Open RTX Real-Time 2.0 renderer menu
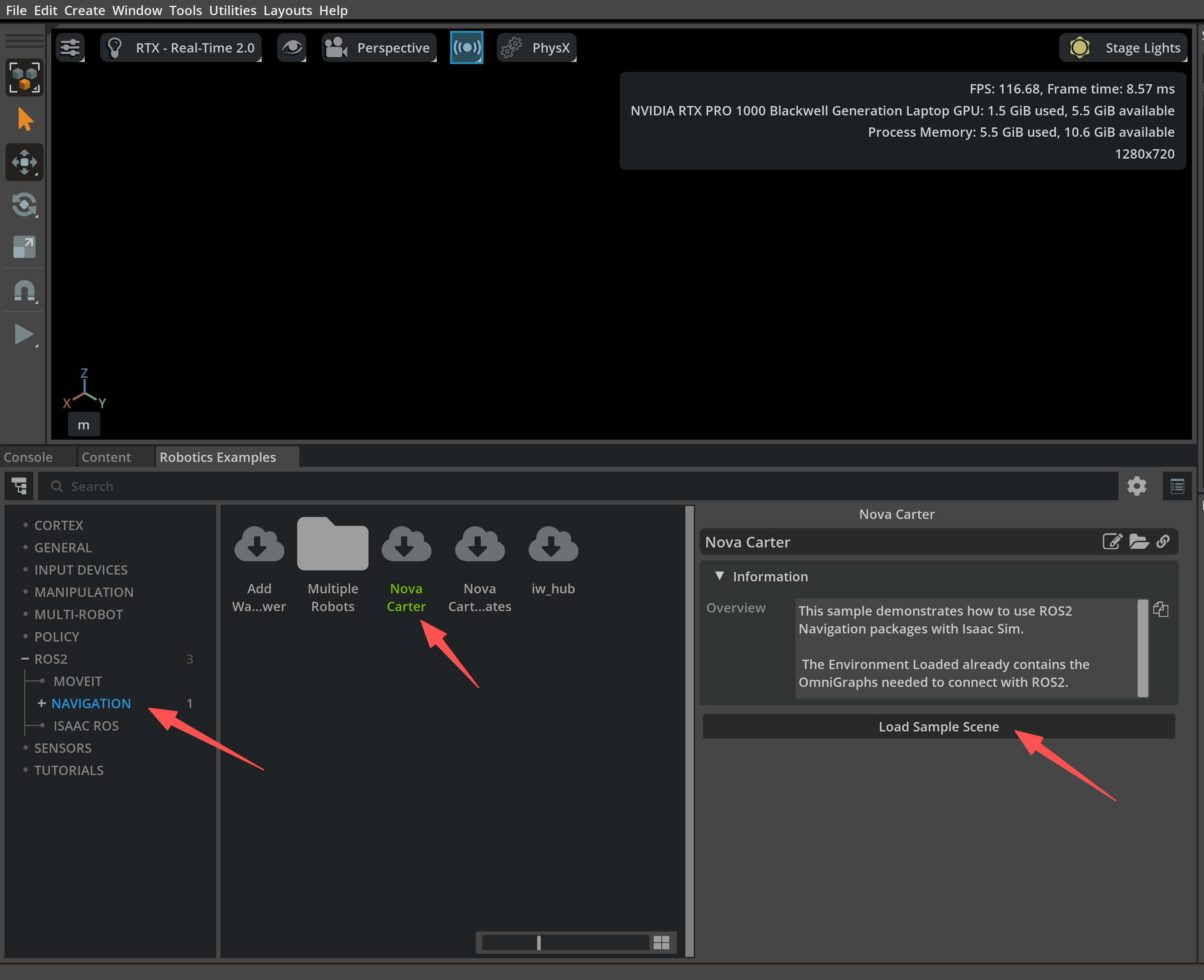 pyautogui.click(x=181, y=48)
